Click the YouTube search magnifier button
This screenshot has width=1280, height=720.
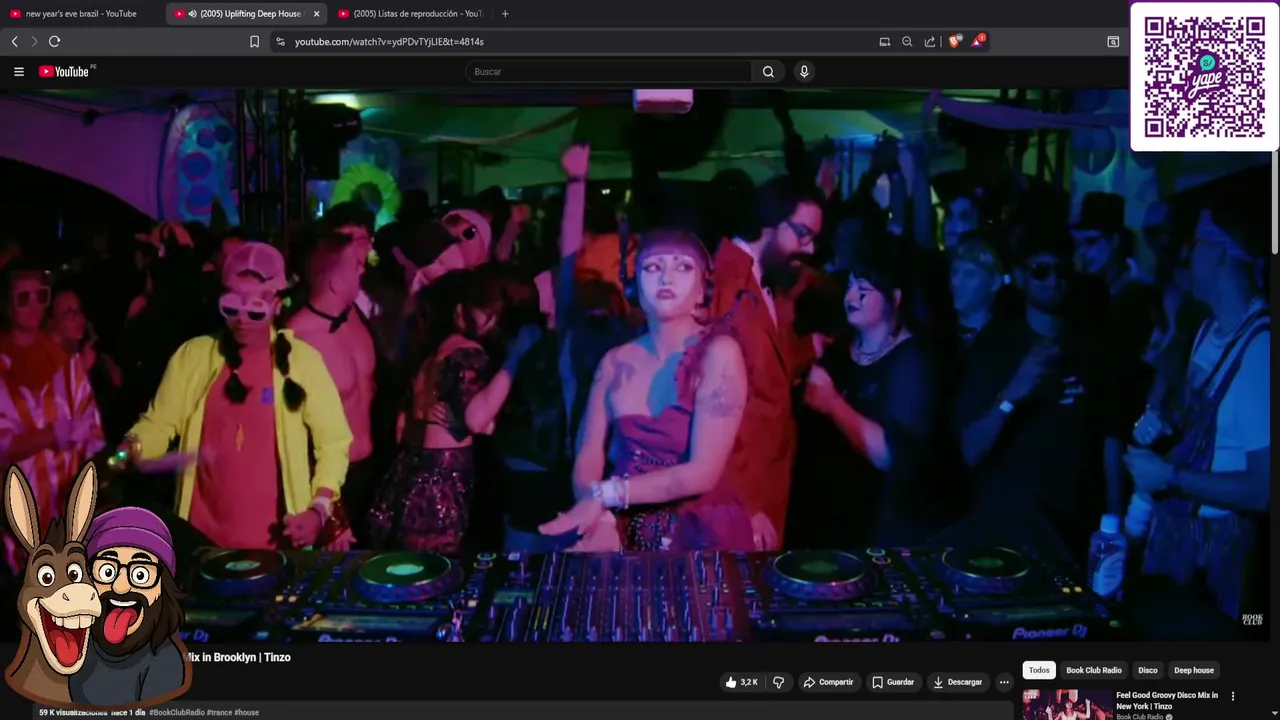coord(768,71)
